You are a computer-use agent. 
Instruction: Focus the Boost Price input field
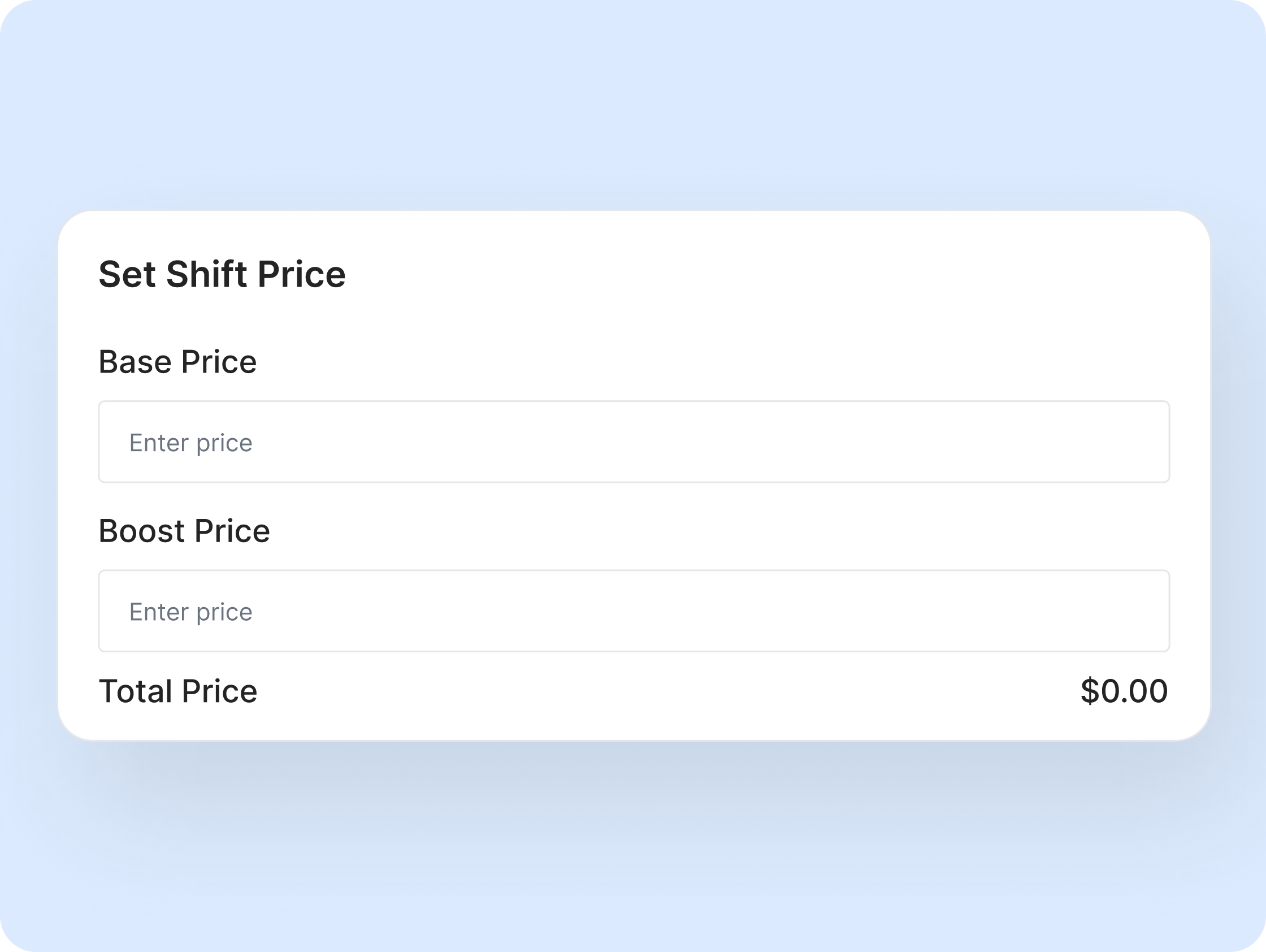(634, 611)
